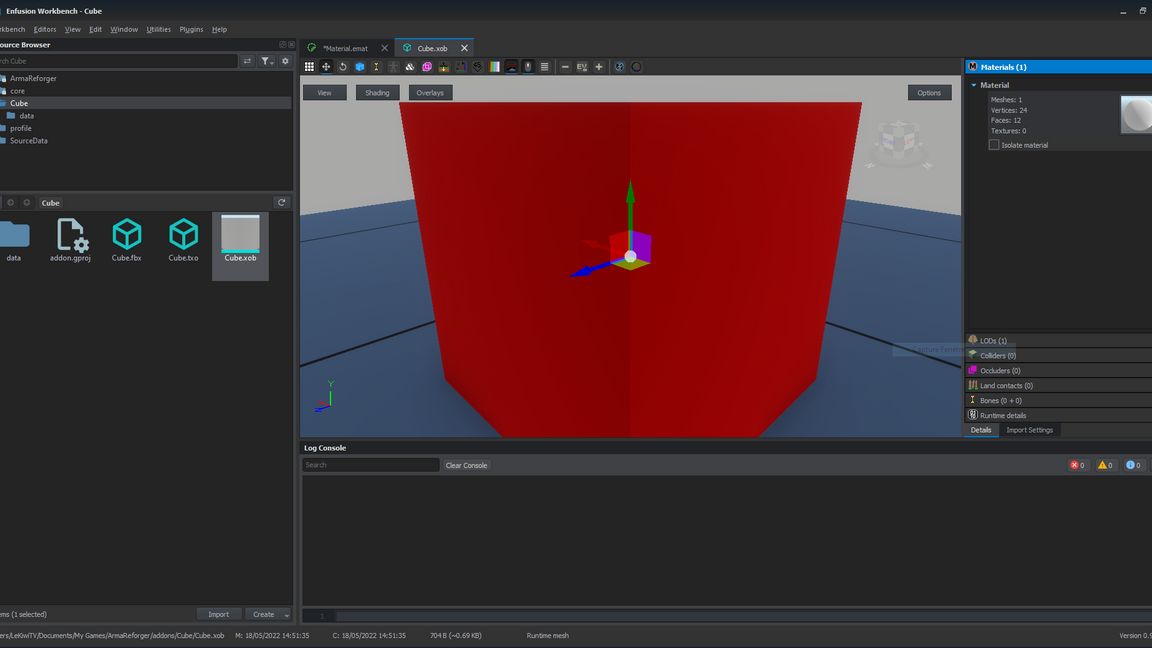
Task: Click the magenta occluder icon in toolbar
Action: [427, 67]
